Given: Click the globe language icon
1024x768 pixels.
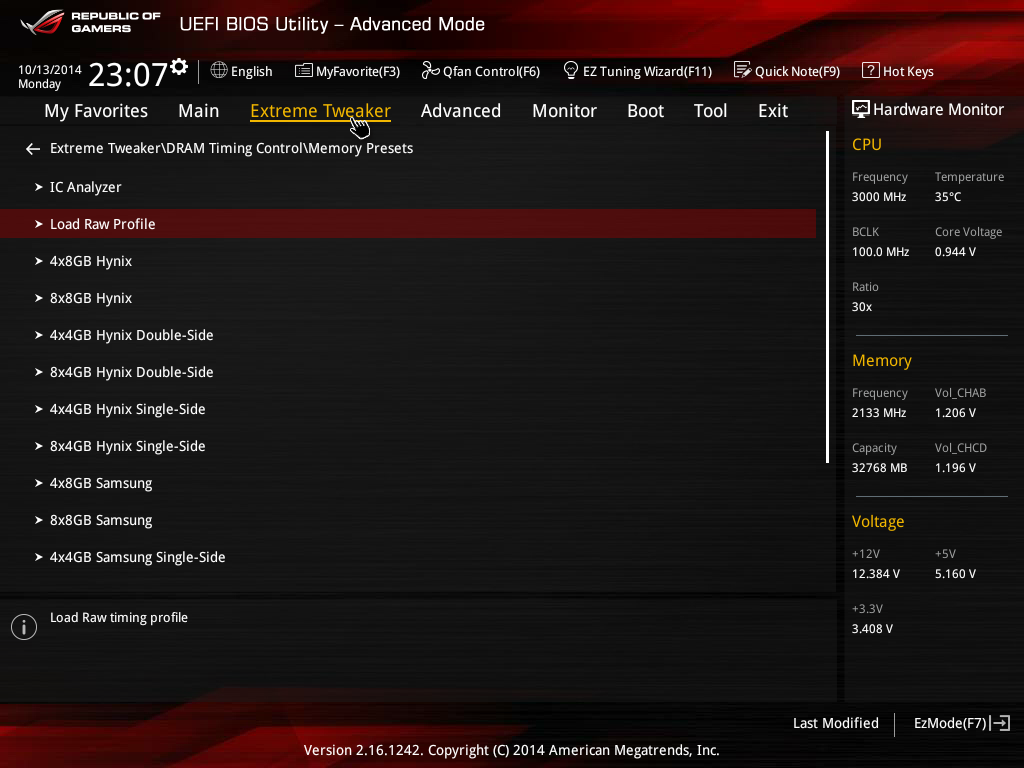Looking at the screenshot, I should pyautogui.click(x=219, y=70).
